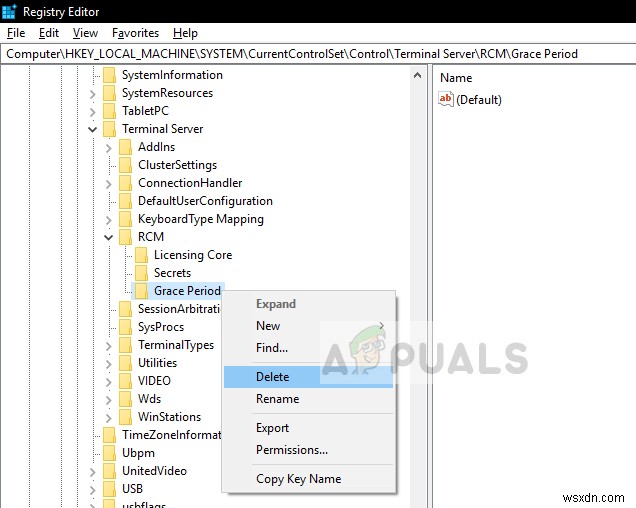The image size is (636, 508).
Task: Click the ab string icon beside (Default)
Action: [446, 99]
